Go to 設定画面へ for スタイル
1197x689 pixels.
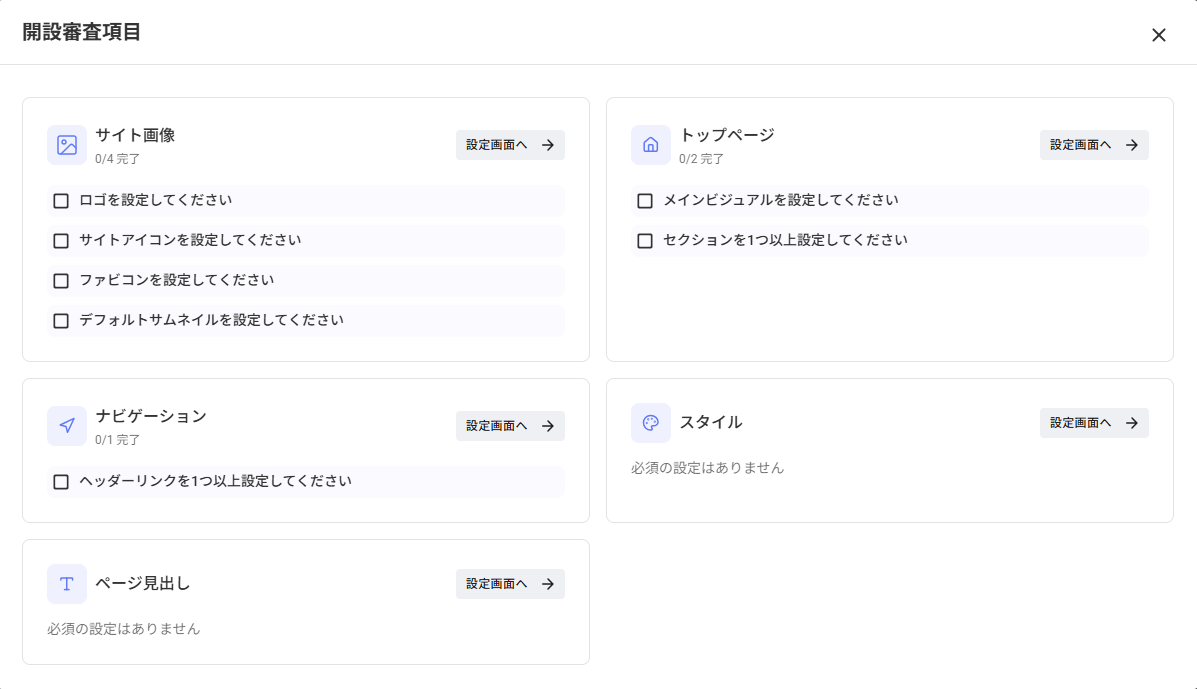(1094, 423)
